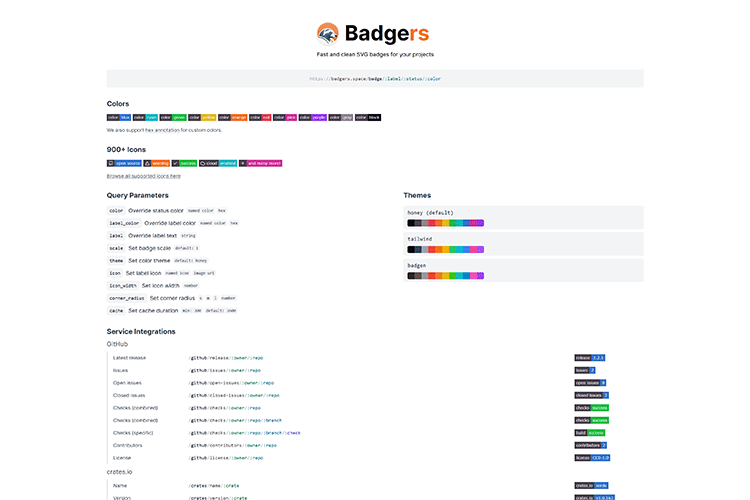The height and width of the screenshot is (500, 750).
Task: Open 'Browse all supported icons here' link
Action: pyautogui.click(x=144, y=175)
